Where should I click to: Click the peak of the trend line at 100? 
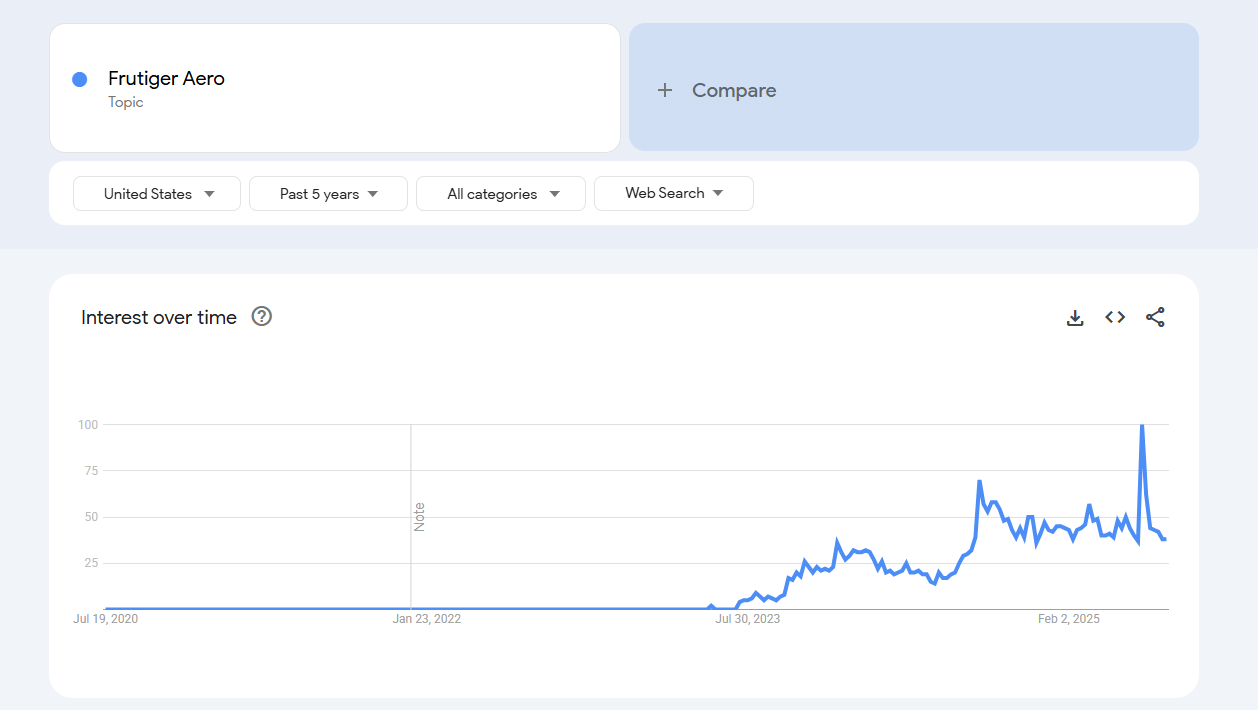click(1142, 426)
